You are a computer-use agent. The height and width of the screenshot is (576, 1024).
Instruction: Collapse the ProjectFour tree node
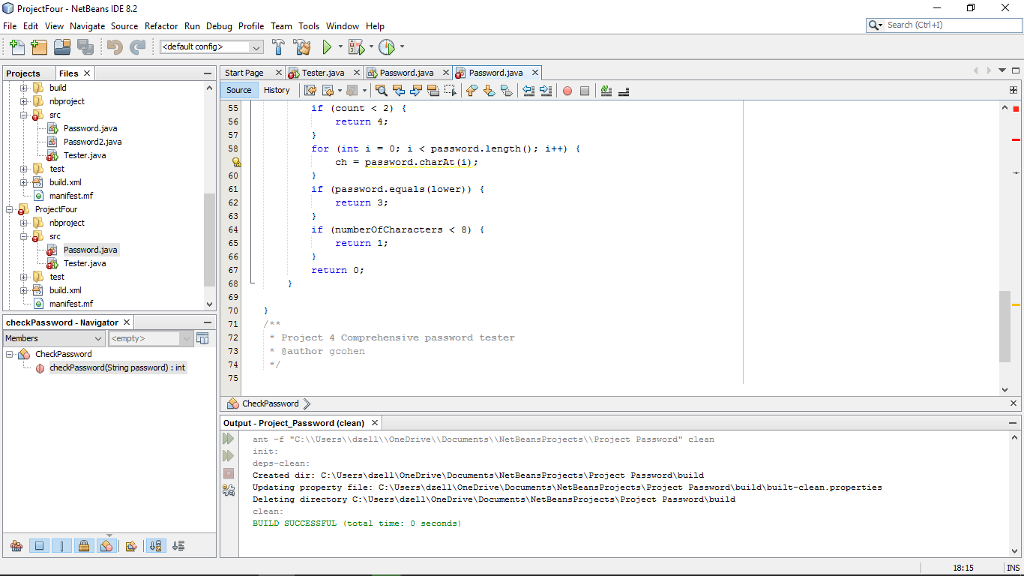10,210
